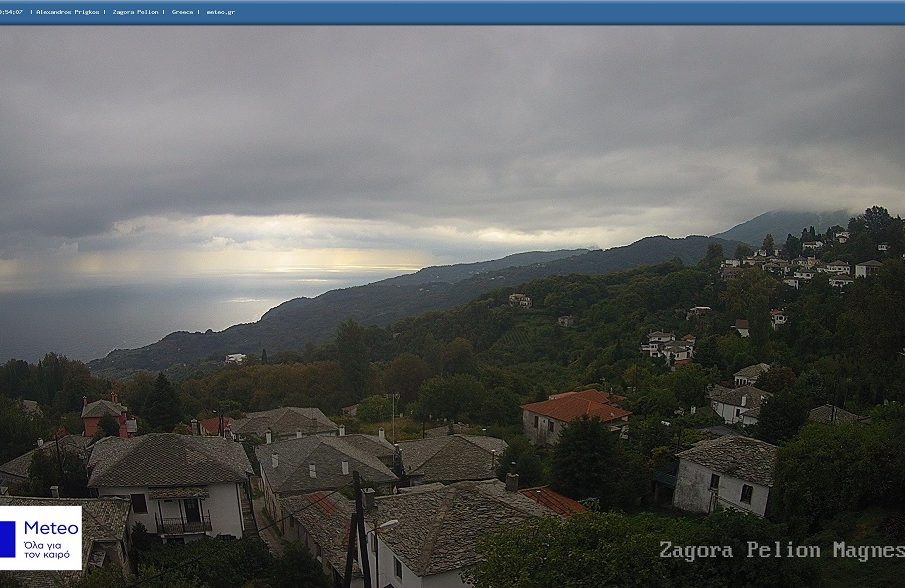Image resolution: width=905 pixels, height=588 pixels.
Task: Click the Zagora Pelion Magnes watermark text
Action: click(780, 551)
